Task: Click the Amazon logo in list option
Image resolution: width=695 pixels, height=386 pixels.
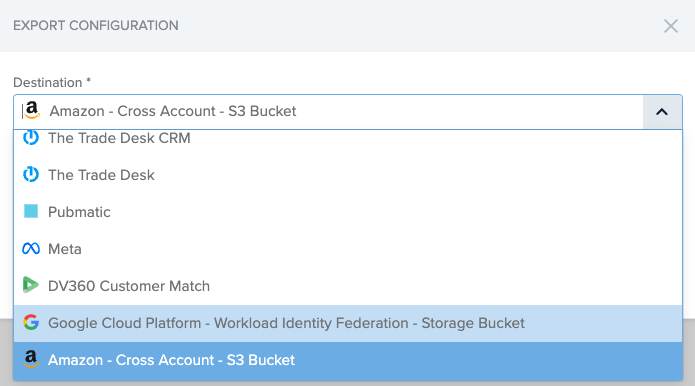Action: click(31, 359)
